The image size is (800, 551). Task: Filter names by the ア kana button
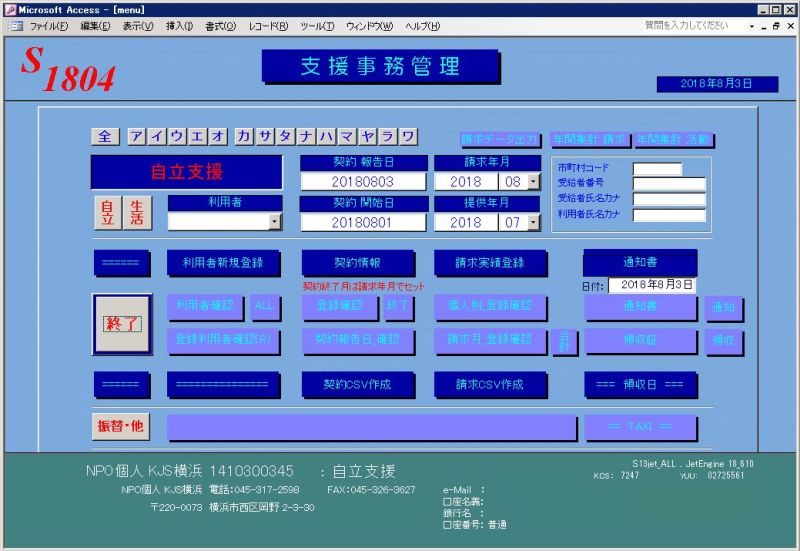coord(137,136)
